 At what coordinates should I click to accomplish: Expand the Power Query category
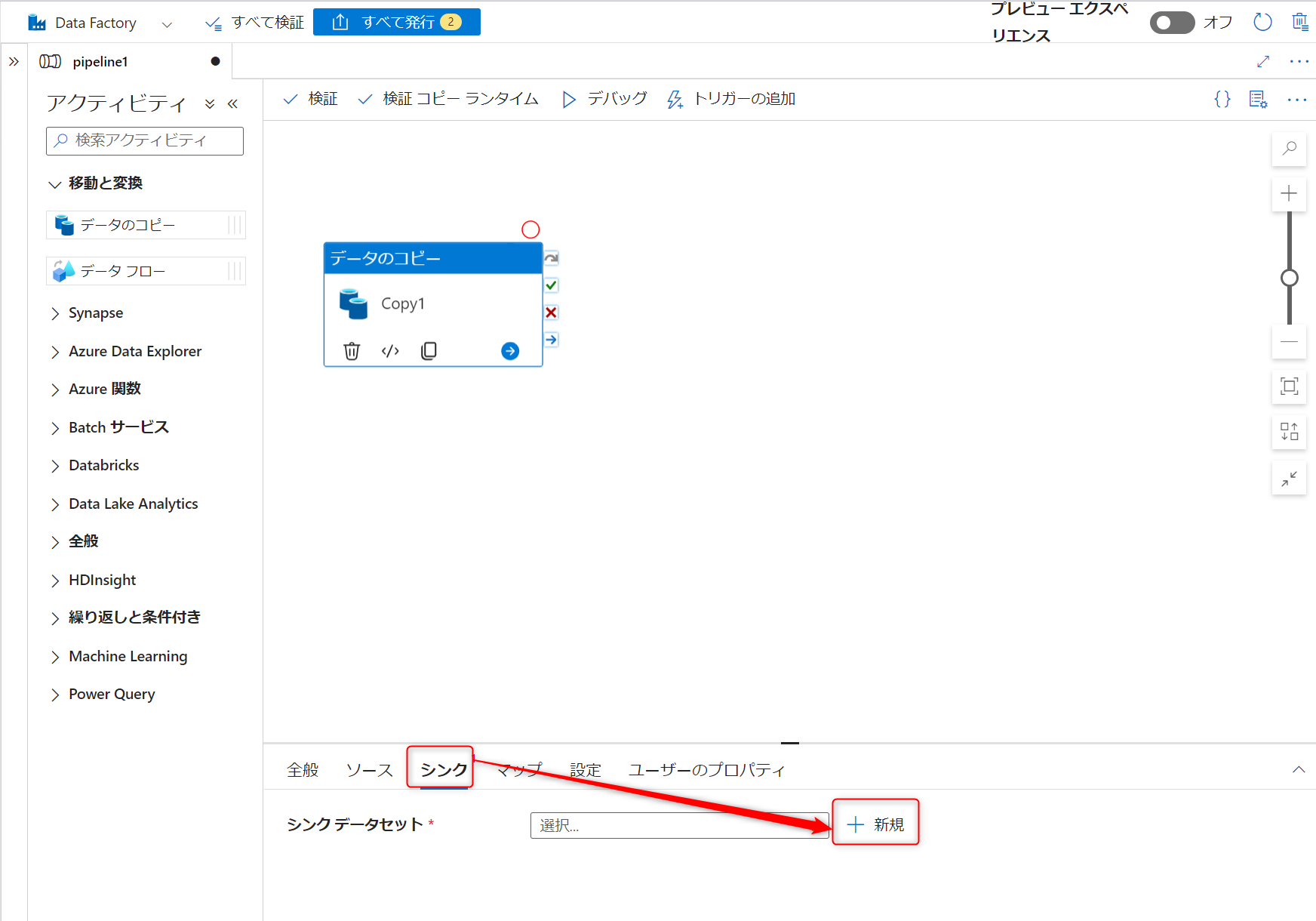pyautogui.click(x=112, y=695)
